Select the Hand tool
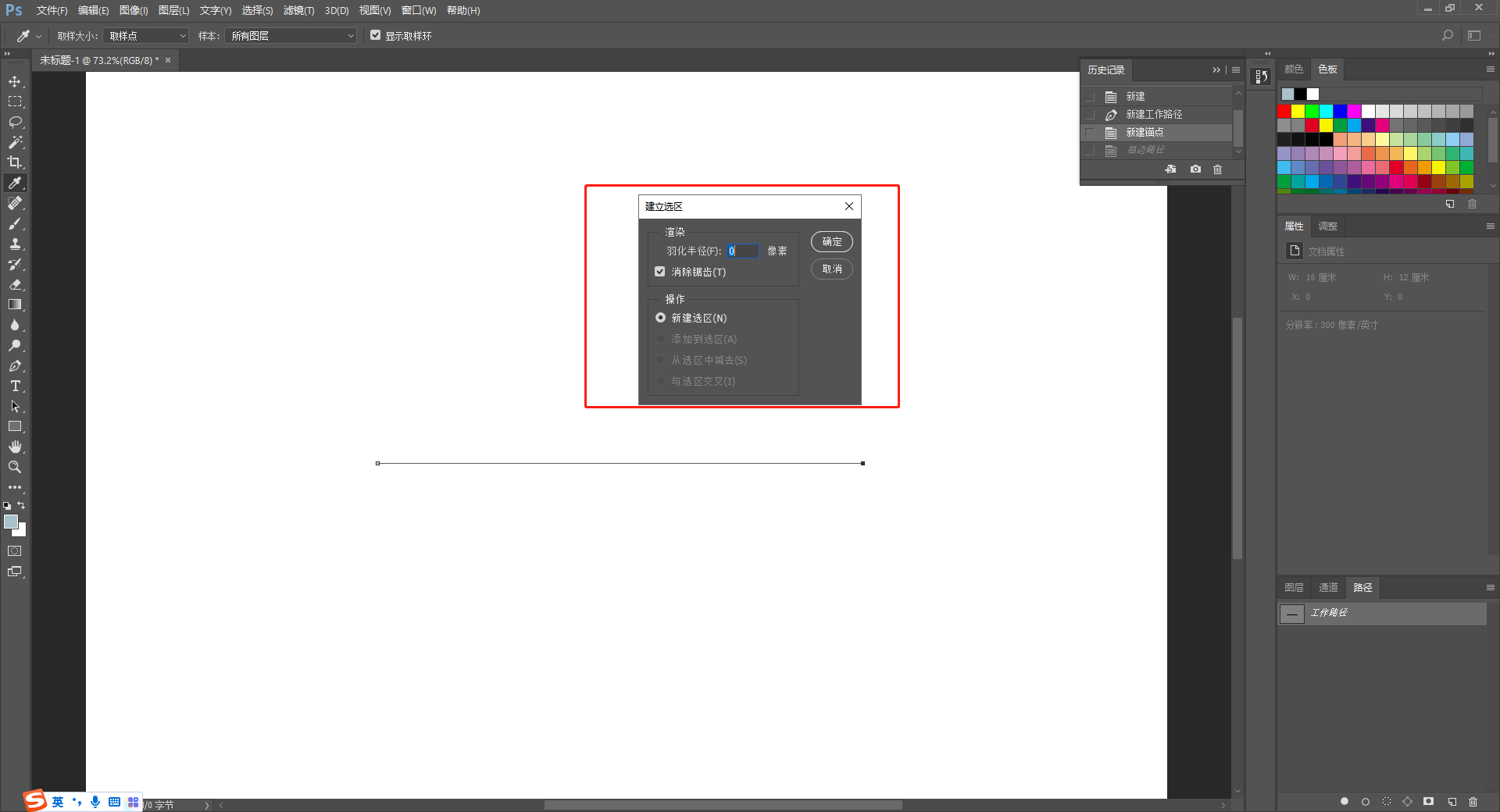Screen dimensions: 1500x812 15,447
